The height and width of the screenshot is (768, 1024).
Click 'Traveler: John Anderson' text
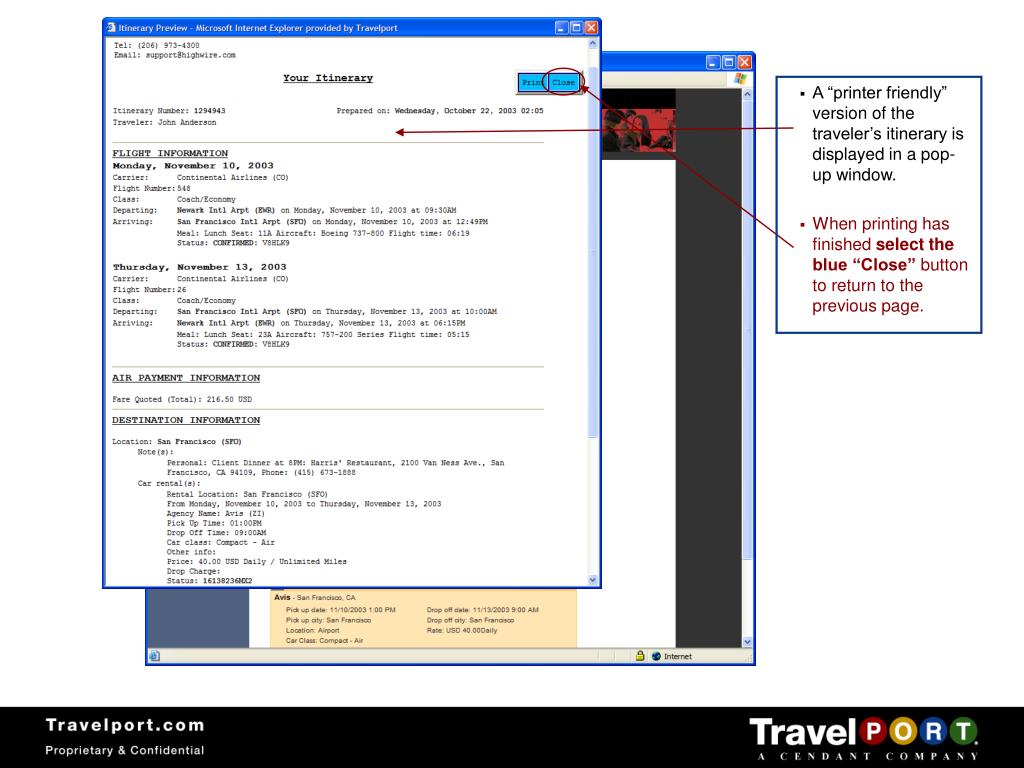[165, 122]
